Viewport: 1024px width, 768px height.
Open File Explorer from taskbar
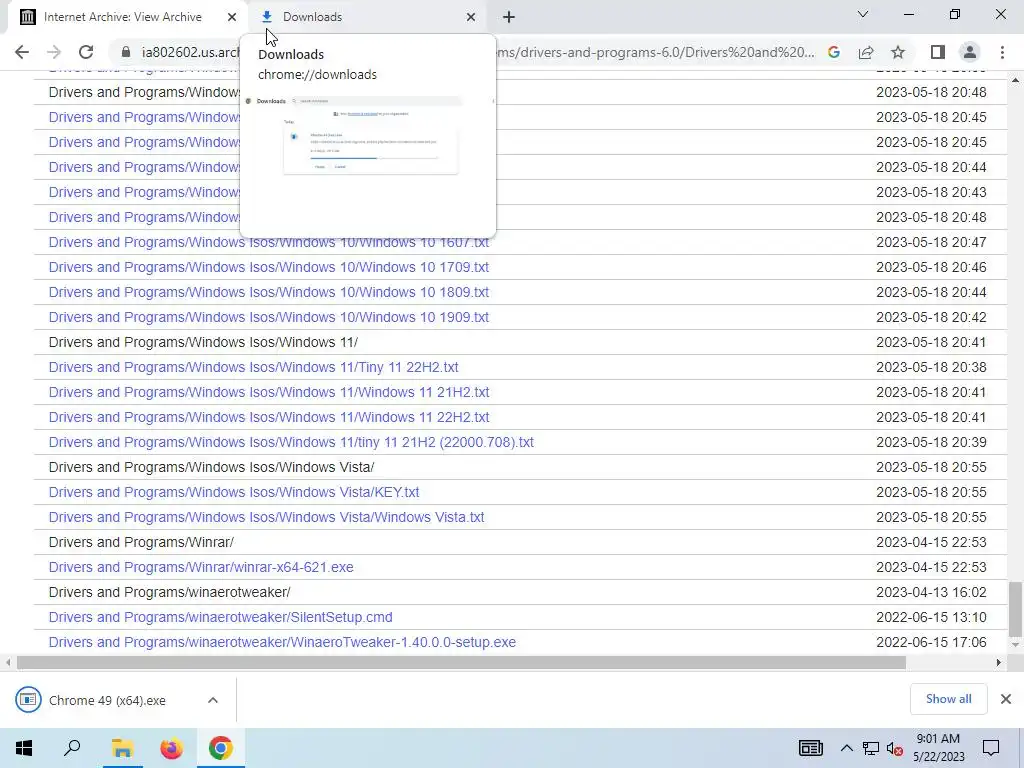122,748
